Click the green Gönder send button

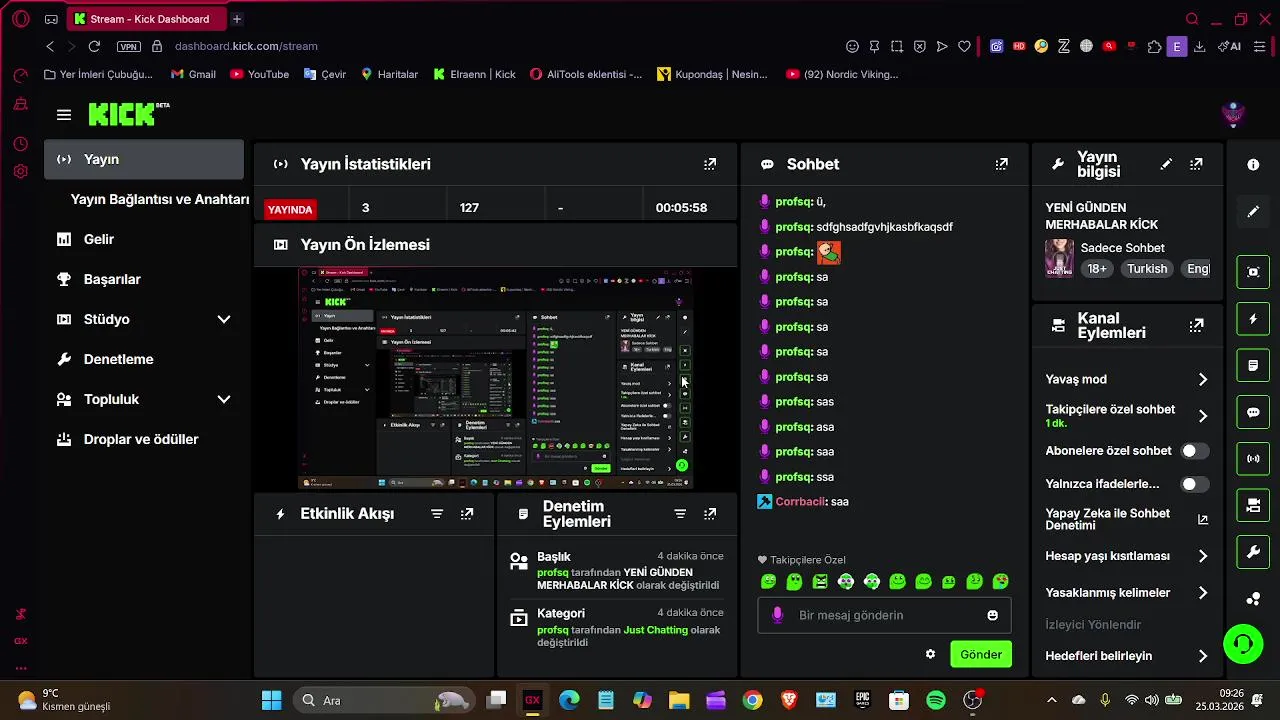click(980, 654)
